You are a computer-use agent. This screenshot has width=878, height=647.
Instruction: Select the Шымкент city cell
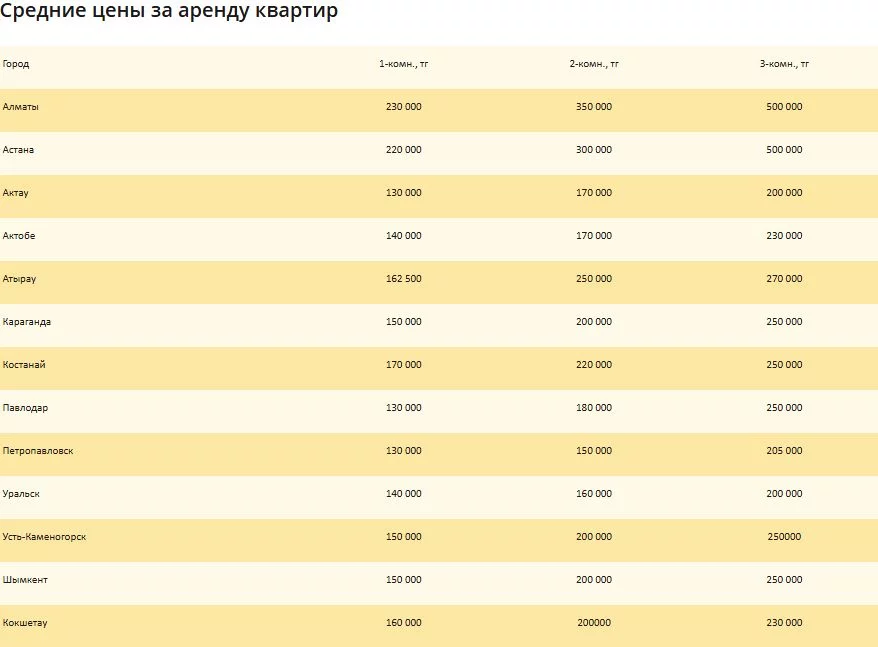[25, 580]
